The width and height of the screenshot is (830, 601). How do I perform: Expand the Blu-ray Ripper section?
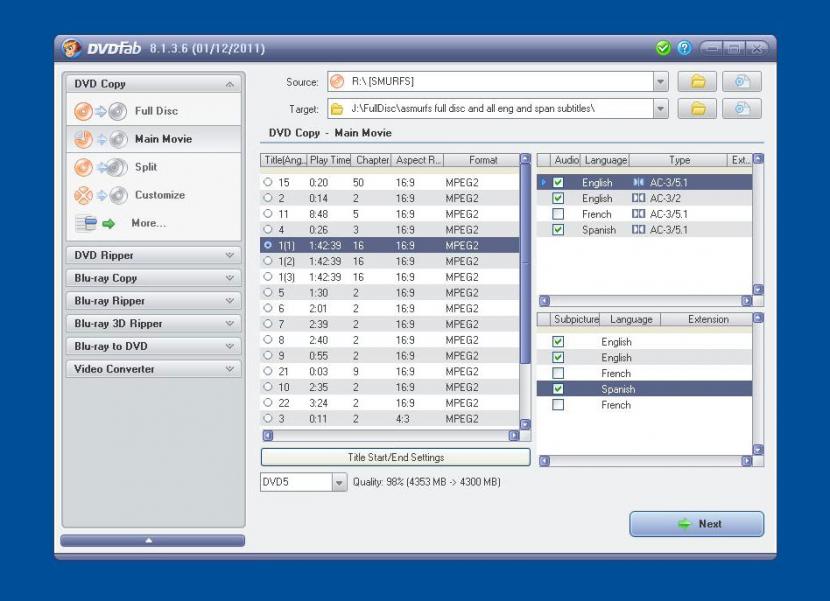point(230,301)
